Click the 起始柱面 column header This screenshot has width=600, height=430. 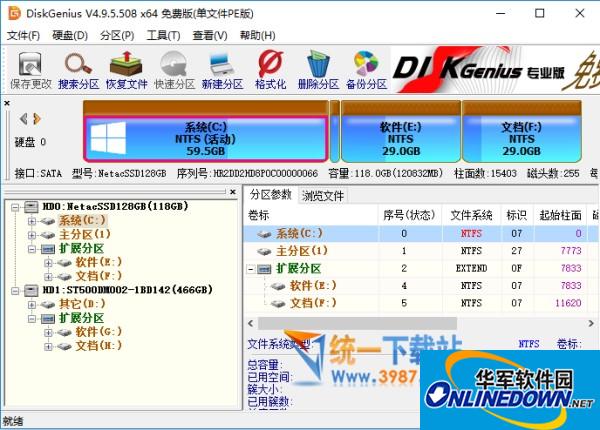(x=561, y=215)
